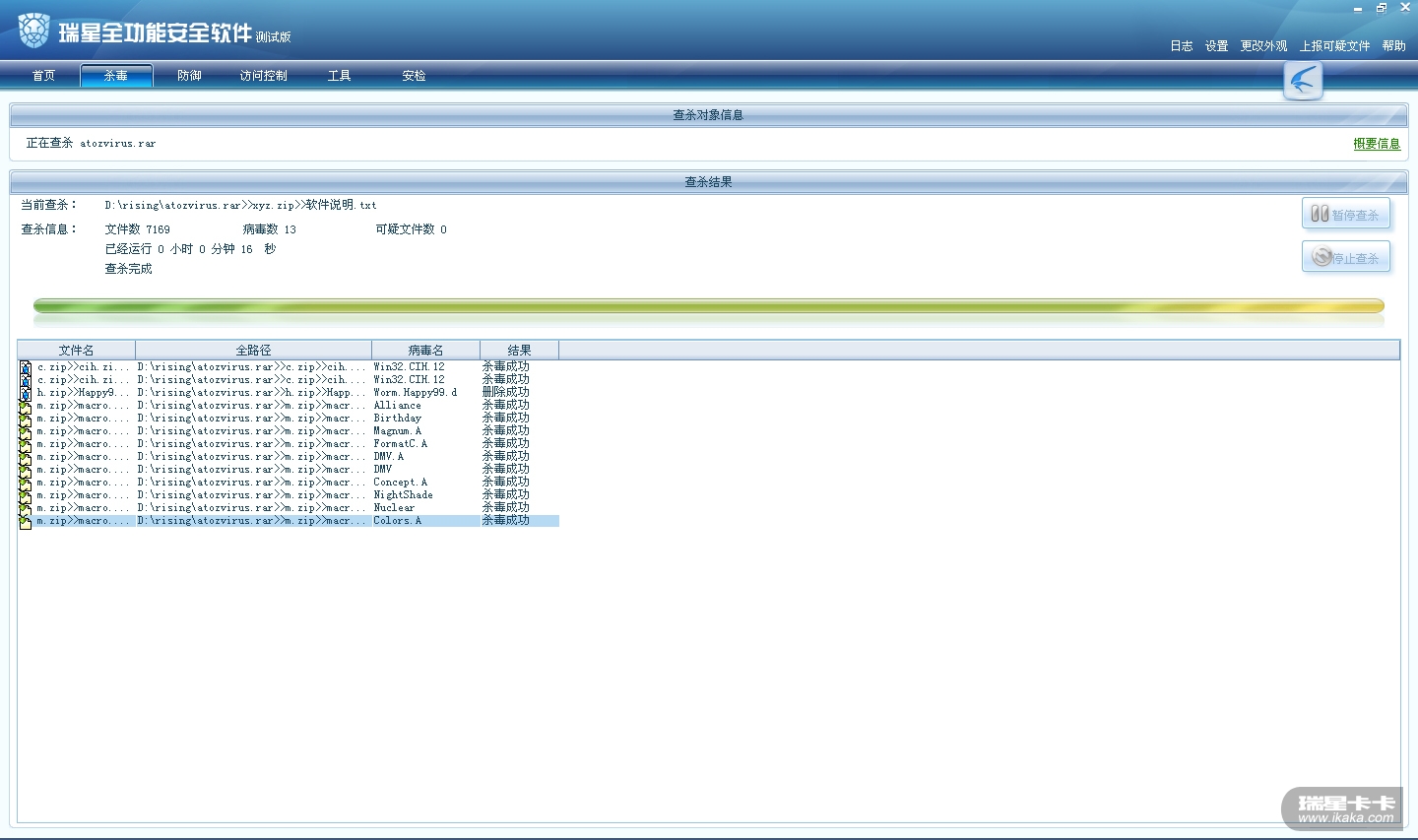Switch to the 杀毒 tab

116,76
